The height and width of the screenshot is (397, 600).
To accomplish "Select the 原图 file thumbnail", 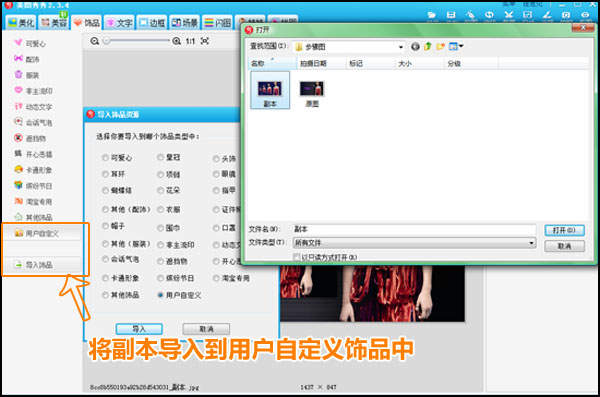I will (312, 93).
